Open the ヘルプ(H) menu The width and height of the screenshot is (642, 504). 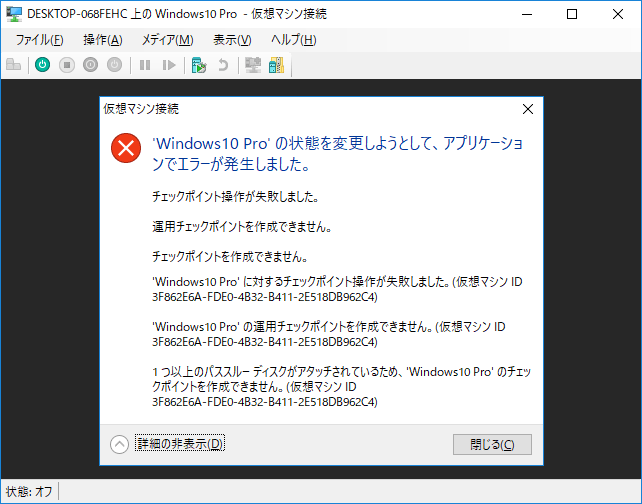(294, 40)
